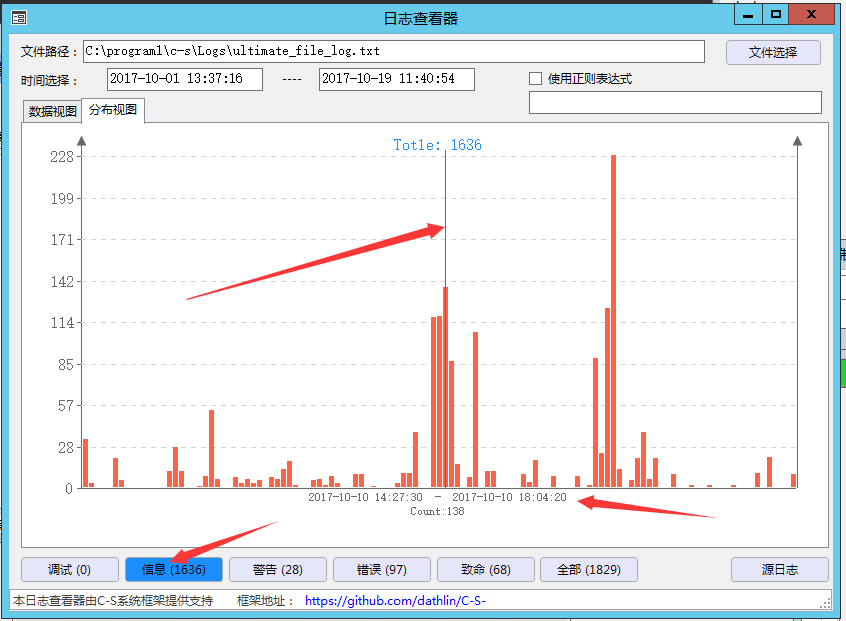Click the window resize grip corner

point(825,604)
